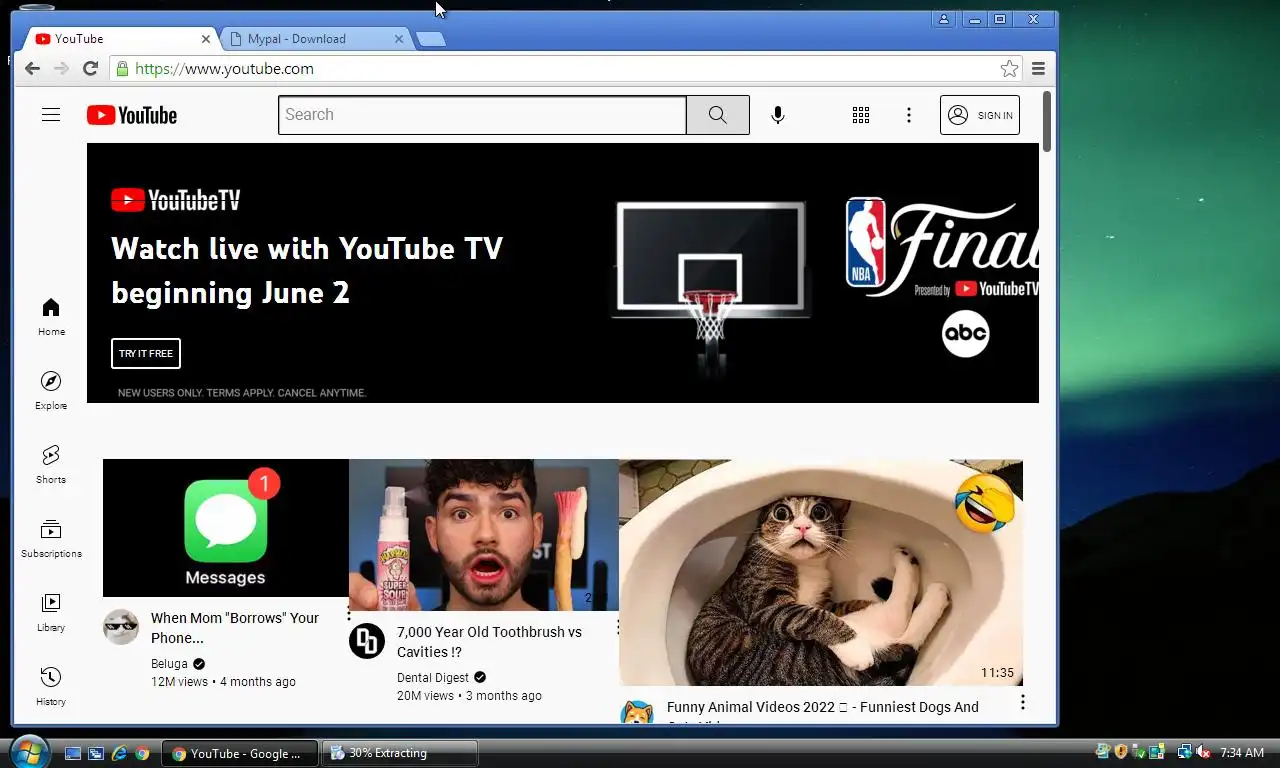Select YouTube - Google taskbar button

(240, 753)
